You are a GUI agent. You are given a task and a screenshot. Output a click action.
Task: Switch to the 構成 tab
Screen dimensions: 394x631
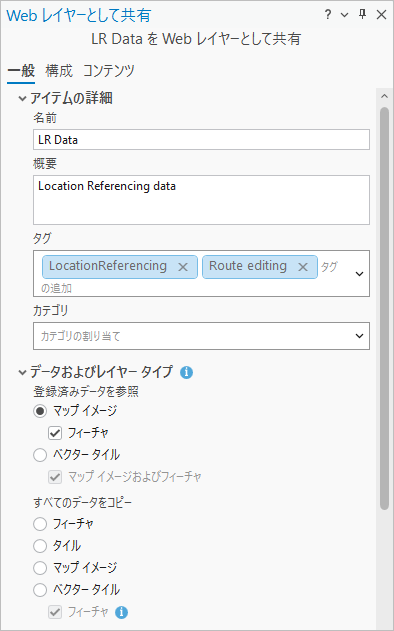point(59,71)
